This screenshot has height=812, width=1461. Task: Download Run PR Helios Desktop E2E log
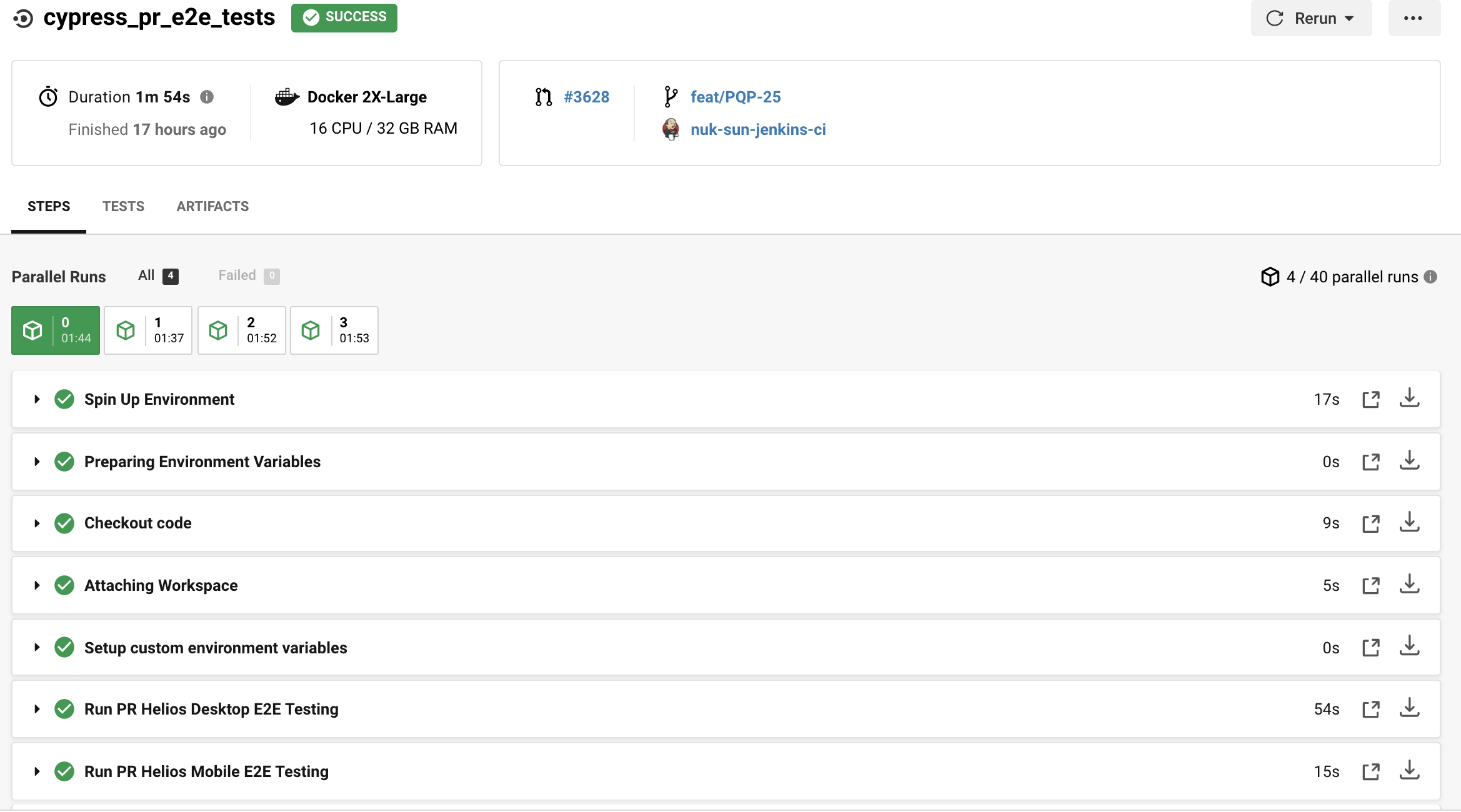1409,708
